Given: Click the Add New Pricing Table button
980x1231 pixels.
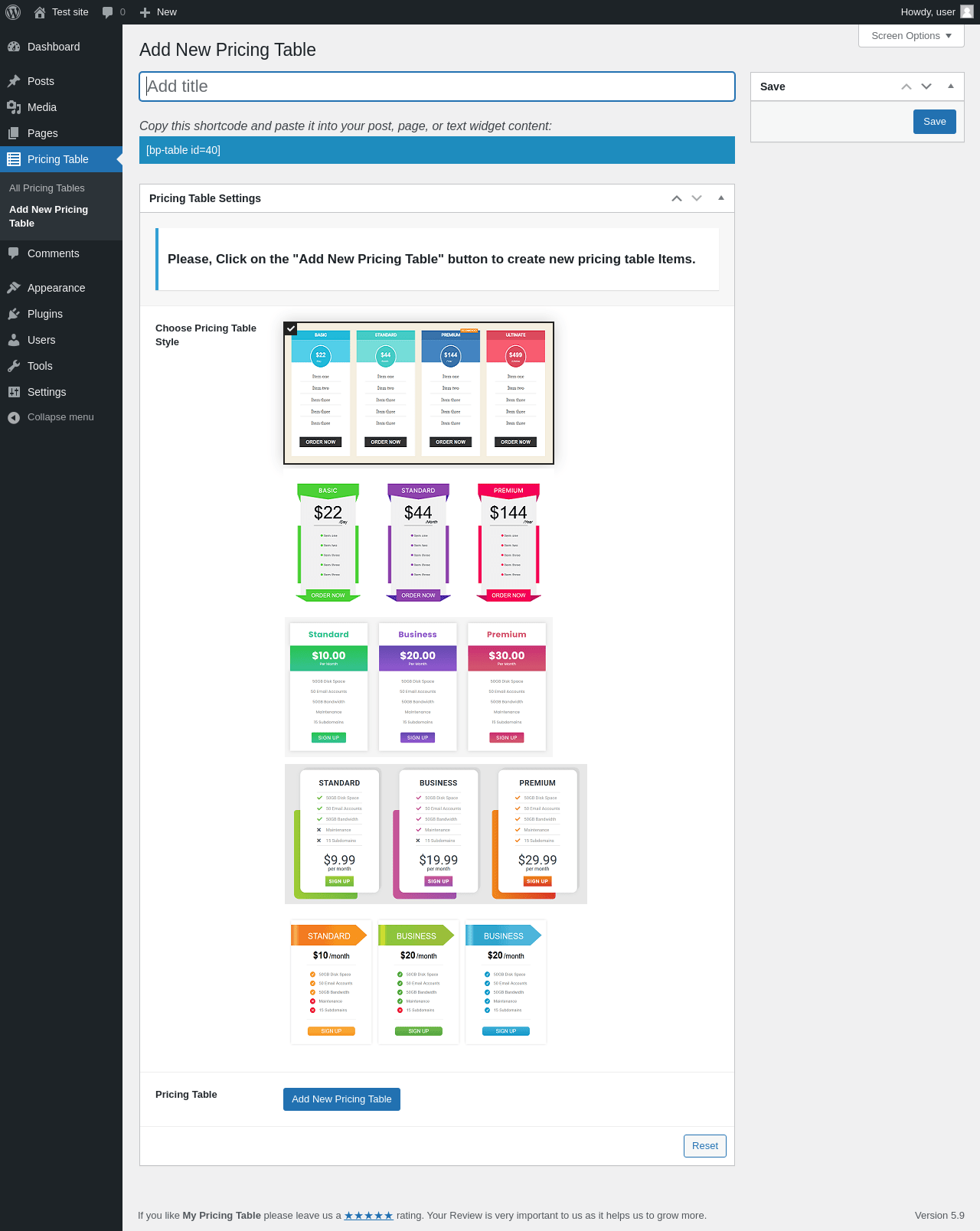Looking at the screenshot, I should point(341,1099).
